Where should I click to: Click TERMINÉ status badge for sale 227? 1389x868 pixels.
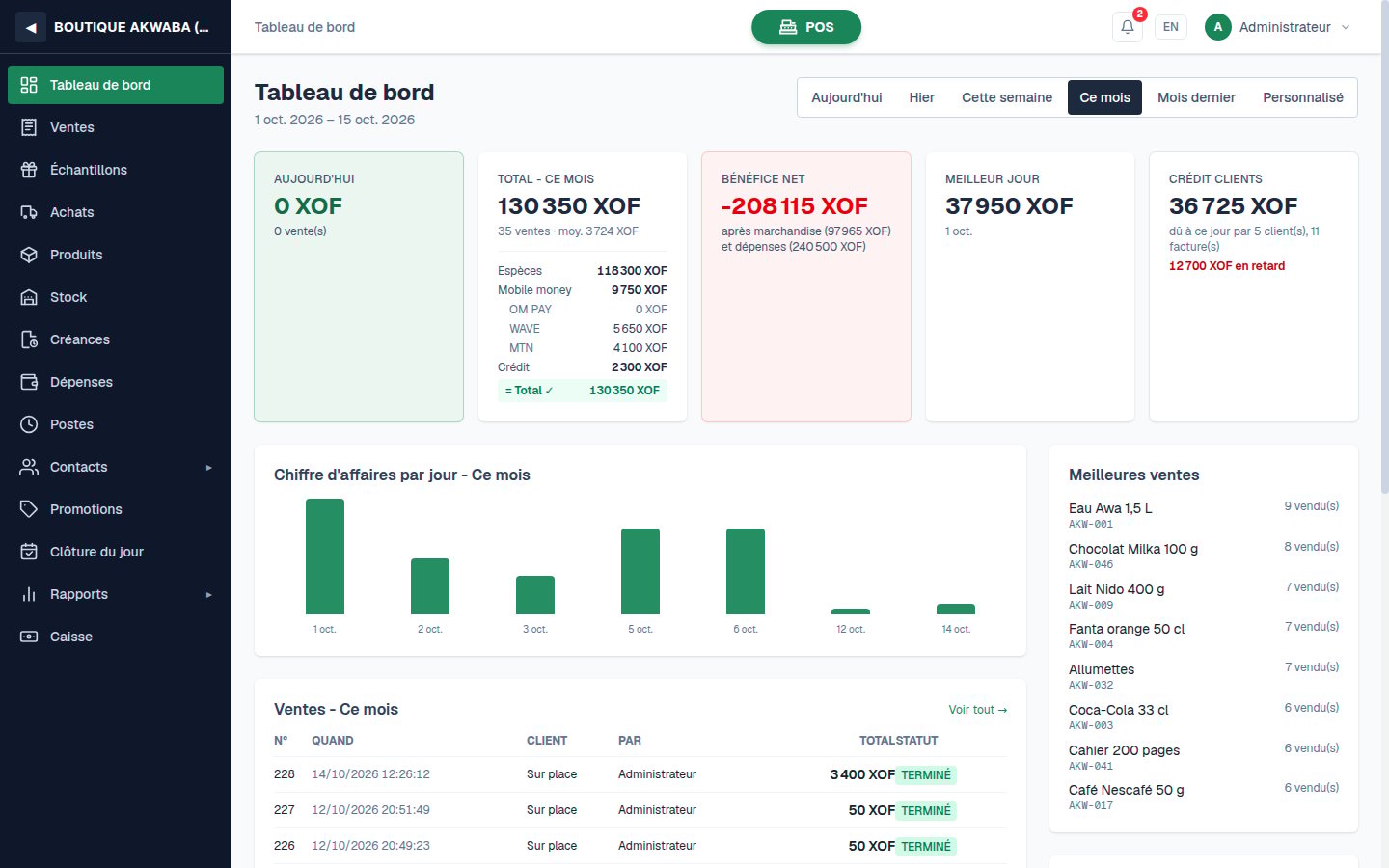tap(926, 811)
